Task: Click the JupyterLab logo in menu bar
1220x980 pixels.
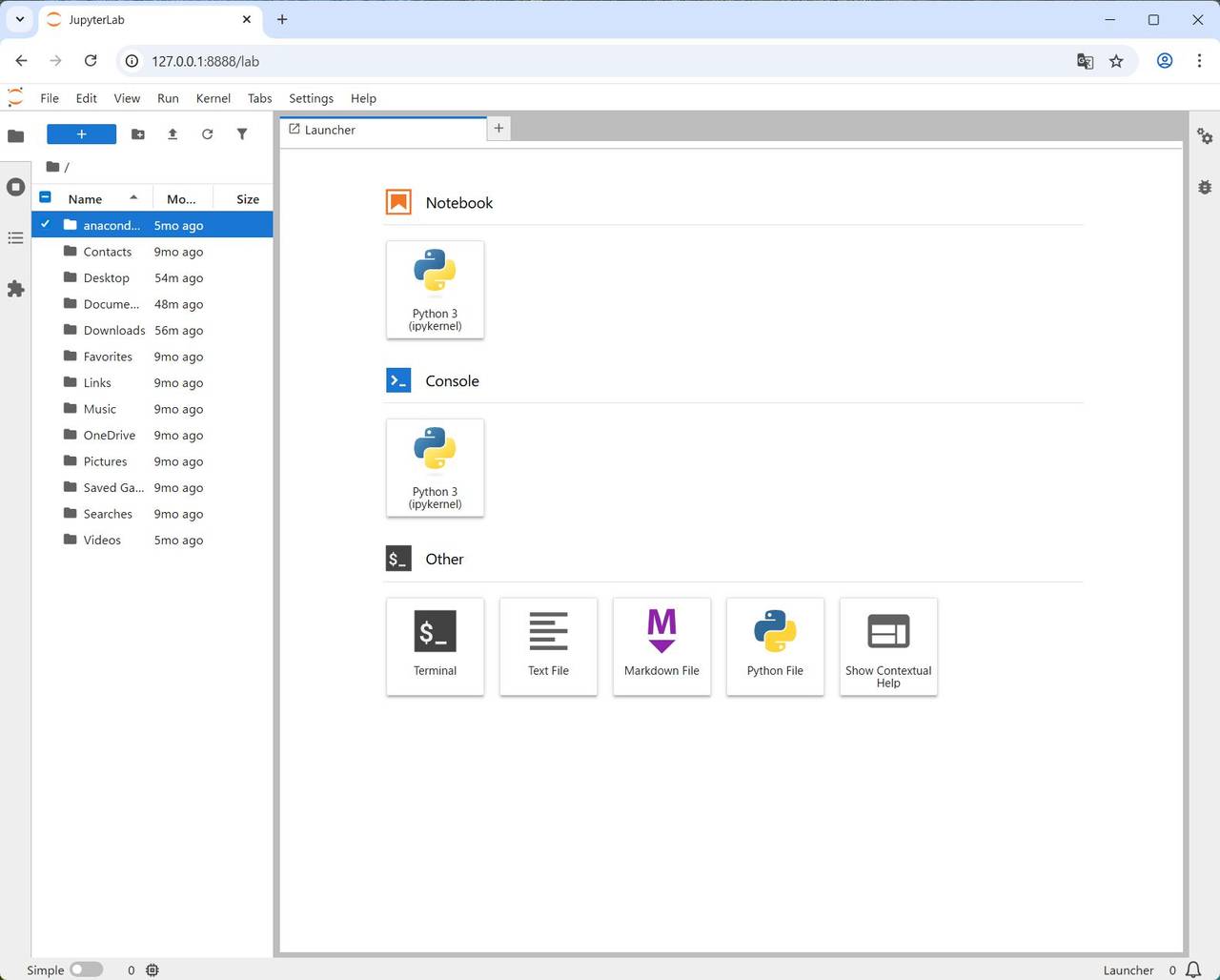Action: pos(15,97)
